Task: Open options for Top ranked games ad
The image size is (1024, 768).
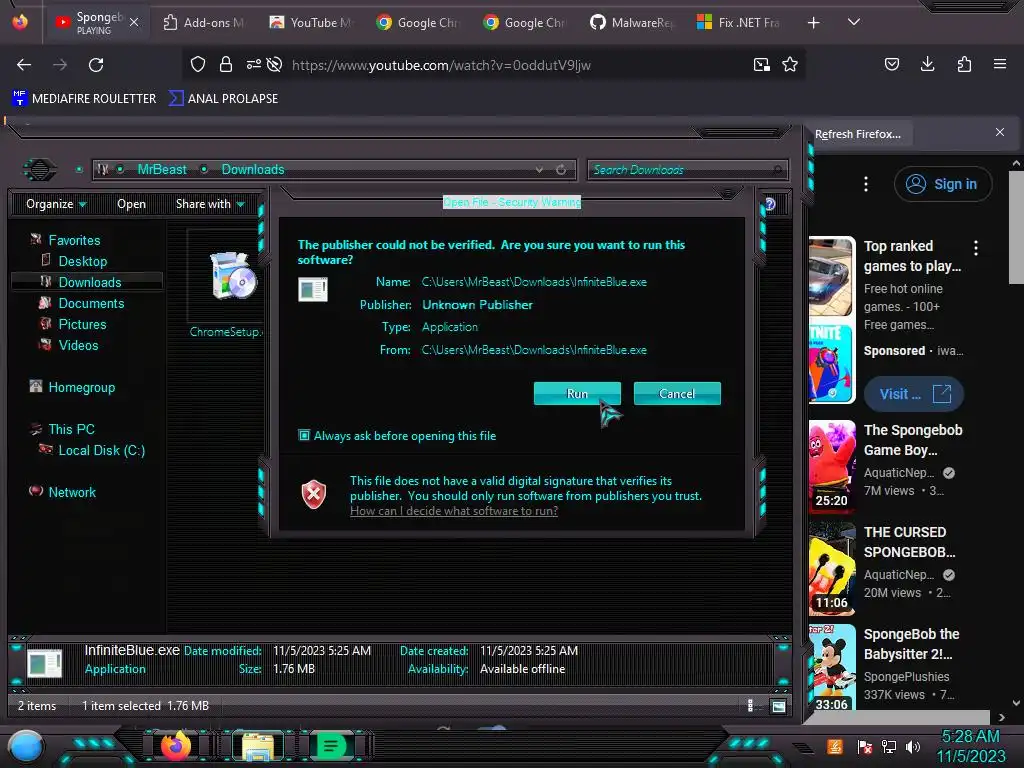Action: pyautogui.click(x=976, y=248)
